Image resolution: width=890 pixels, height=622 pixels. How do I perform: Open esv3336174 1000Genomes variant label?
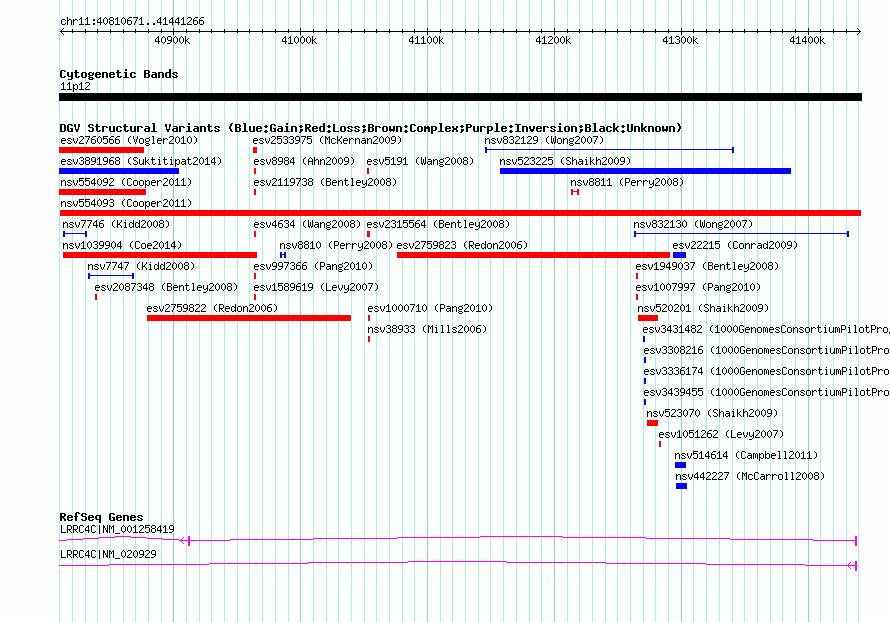coord(766,371)
